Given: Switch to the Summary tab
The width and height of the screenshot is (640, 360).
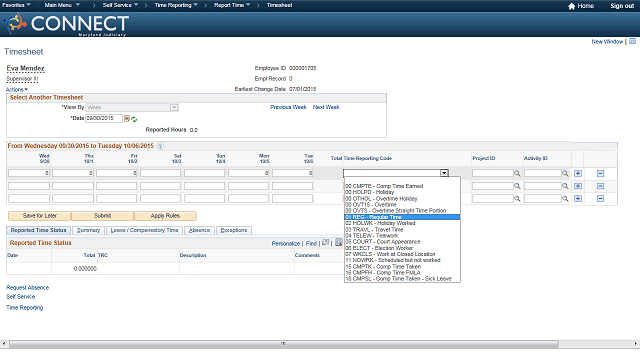Looking at the screenshot, I should [x=89, y=231].
